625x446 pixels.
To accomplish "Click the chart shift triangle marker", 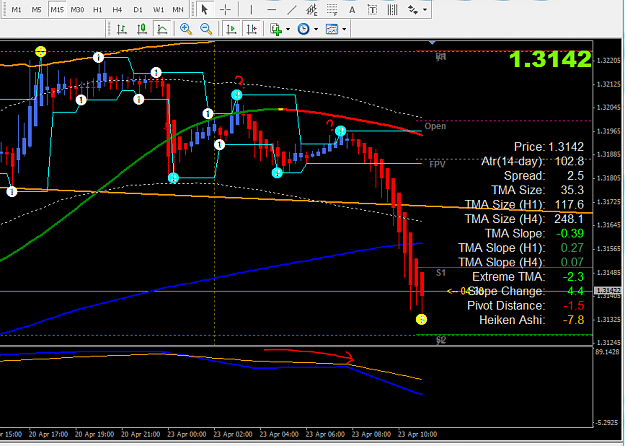I will point(432,42).
